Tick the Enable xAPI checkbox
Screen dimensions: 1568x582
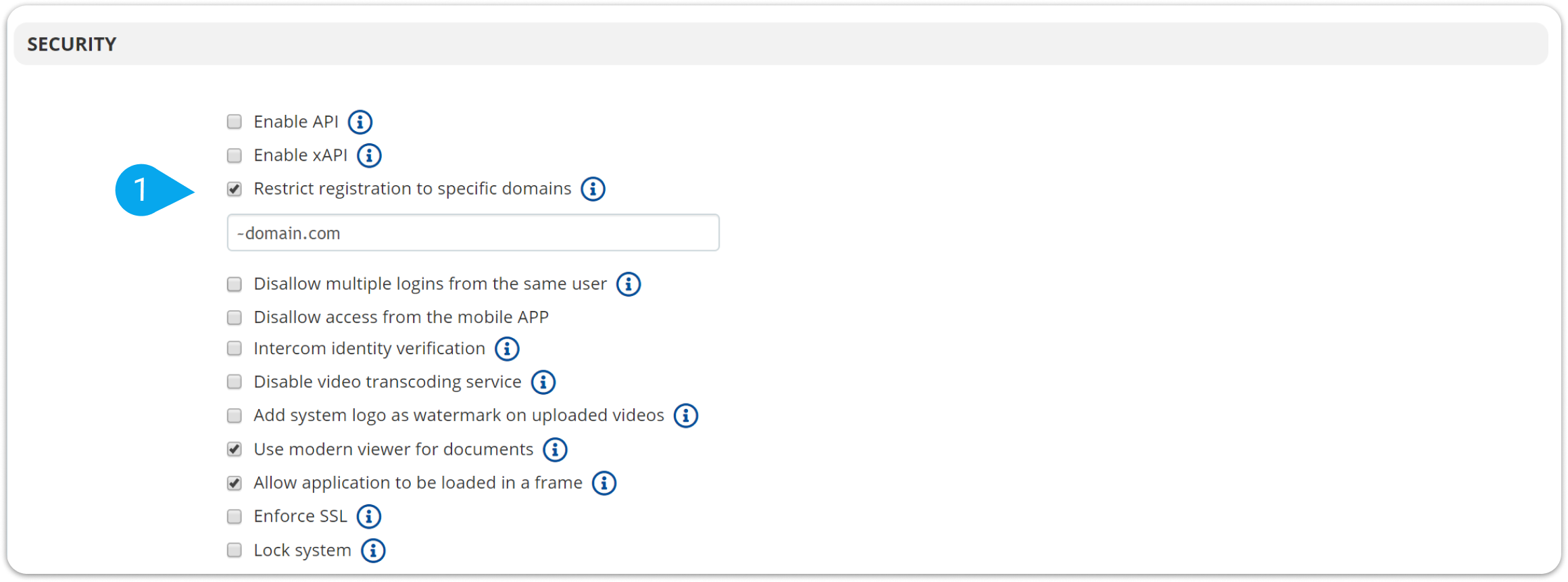coord(235,155)
